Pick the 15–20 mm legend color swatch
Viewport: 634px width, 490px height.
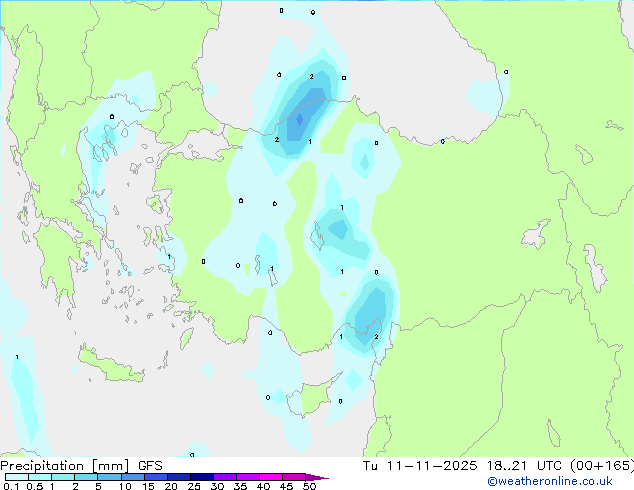click(156, 477)
